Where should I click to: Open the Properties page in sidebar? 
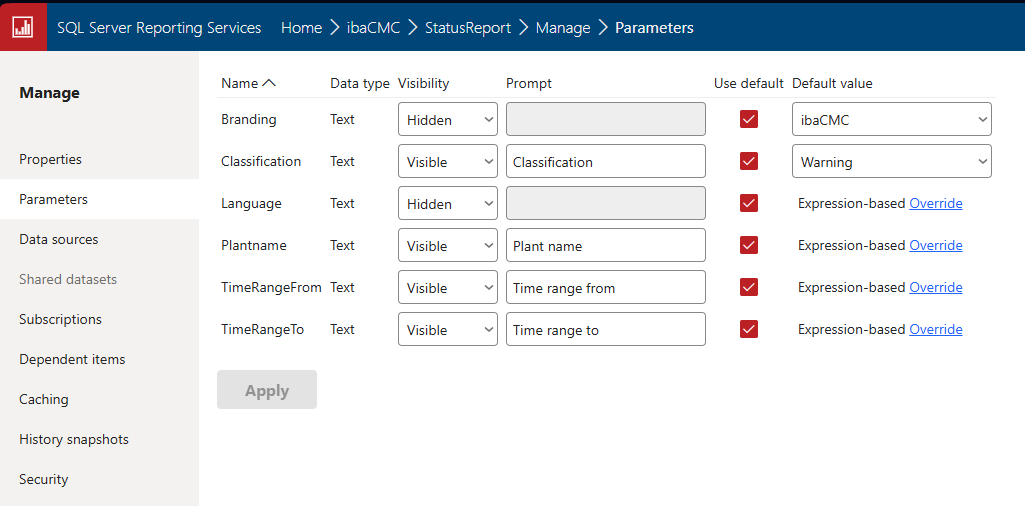tap(51, 159)
